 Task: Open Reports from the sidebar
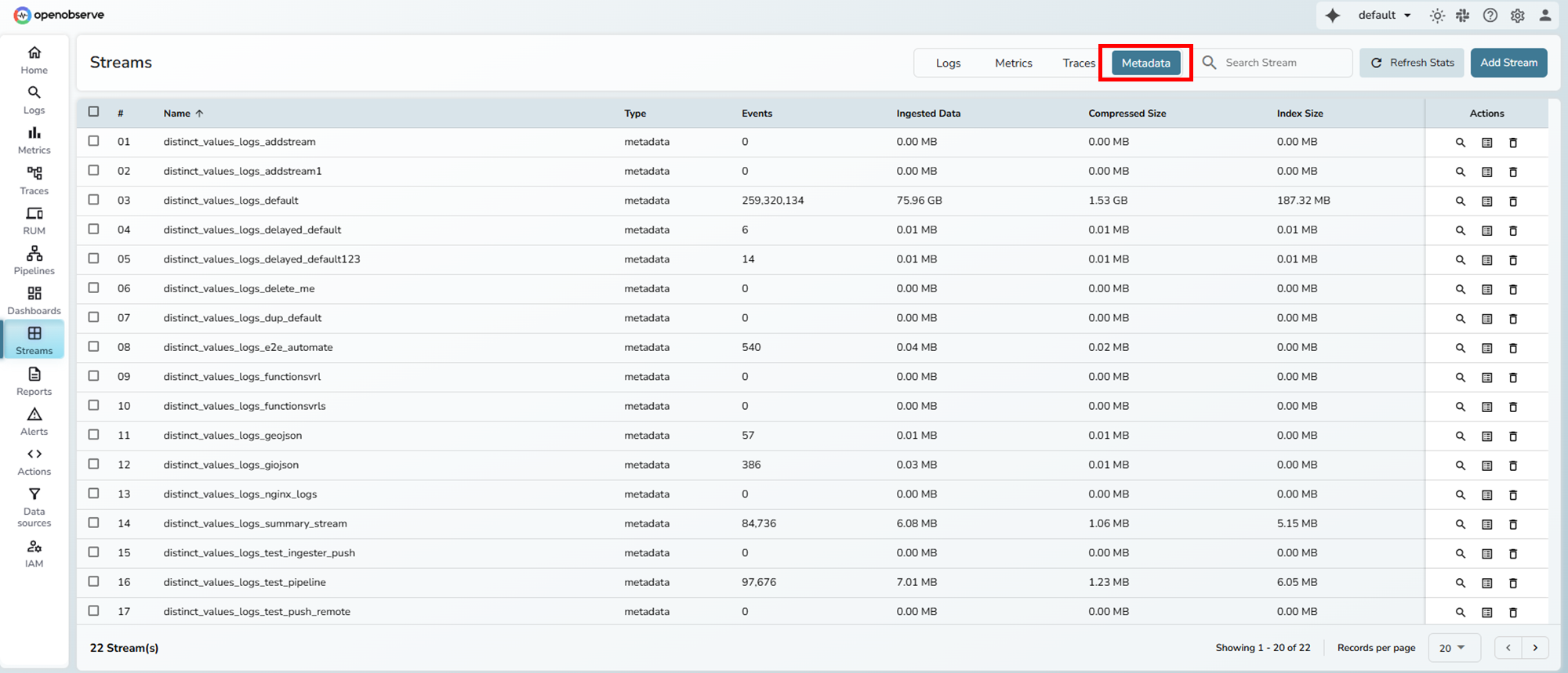pyautogui.click(x=34, y=382)
